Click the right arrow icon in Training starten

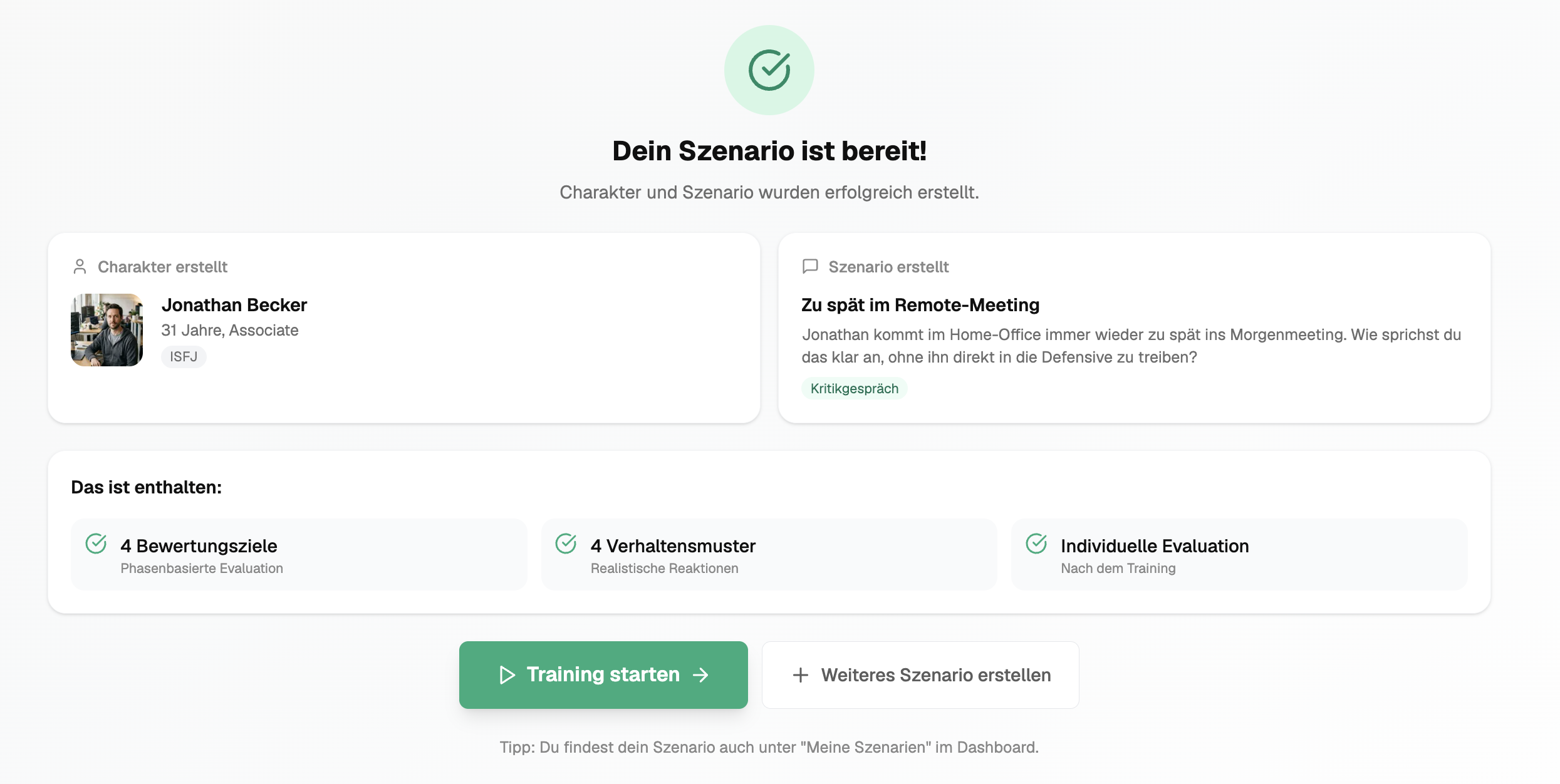(x=701, y=675)
